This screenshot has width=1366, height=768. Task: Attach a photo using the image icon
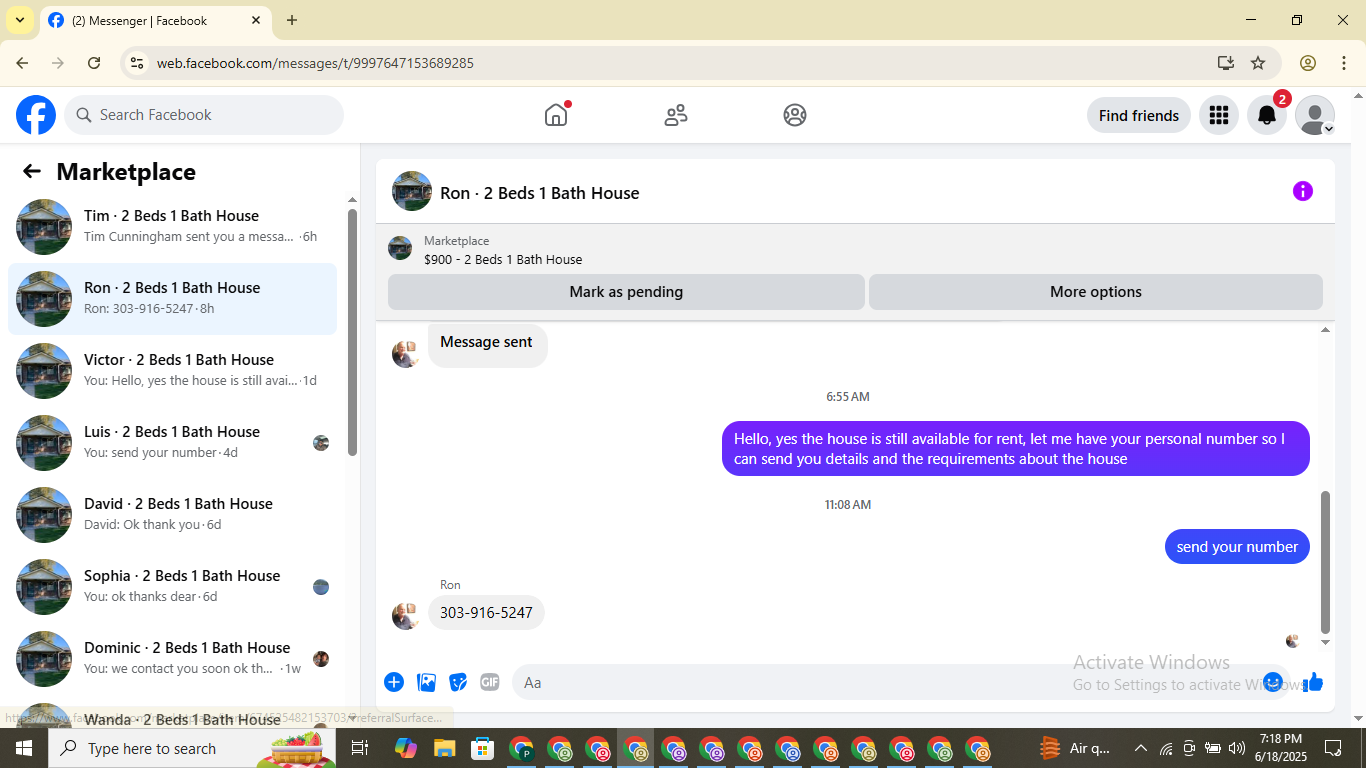pos(427,682)
